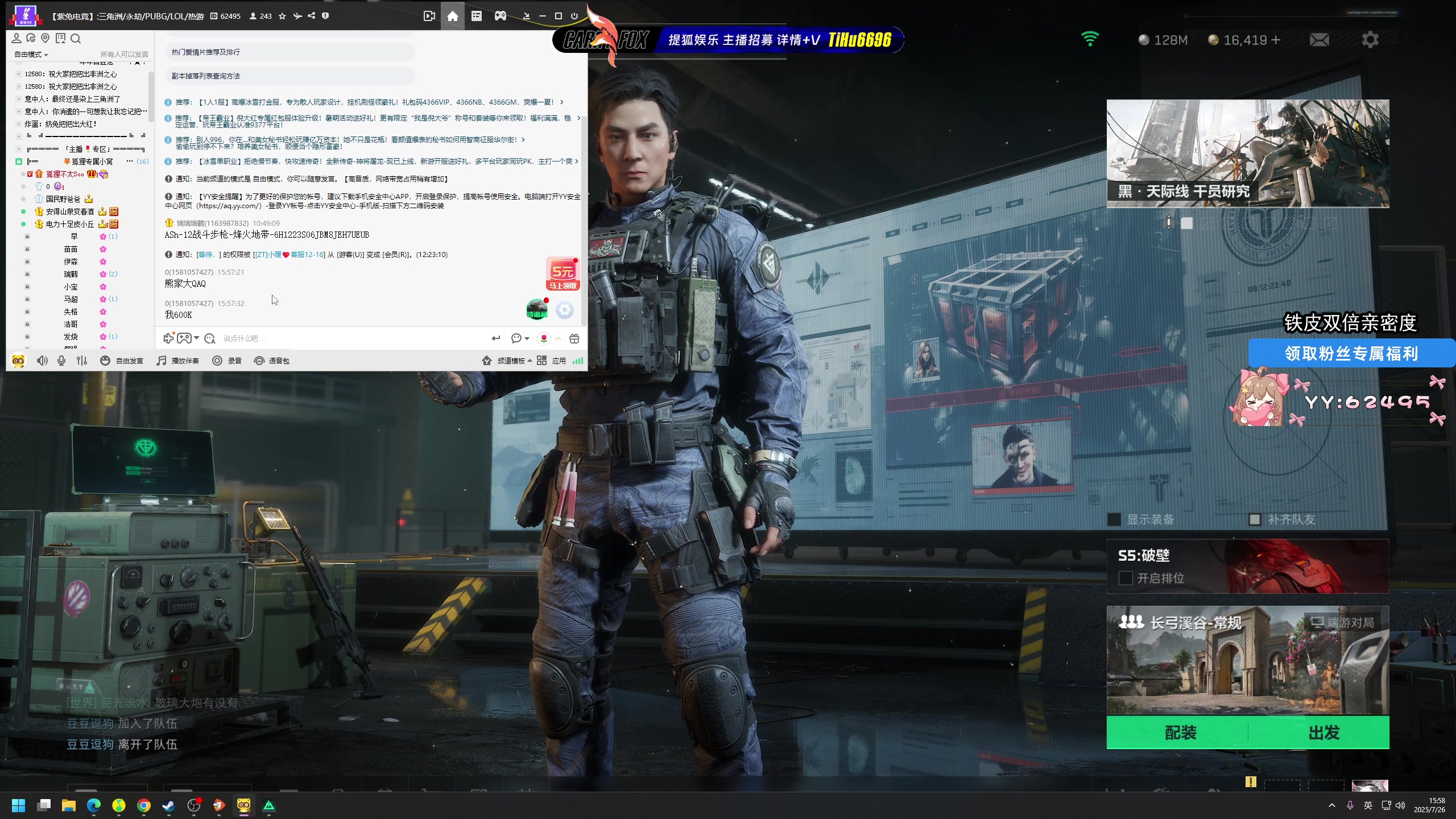Select the 马超 sub-channel
The height and width of the screenshot is (819, 1456).
71,299
